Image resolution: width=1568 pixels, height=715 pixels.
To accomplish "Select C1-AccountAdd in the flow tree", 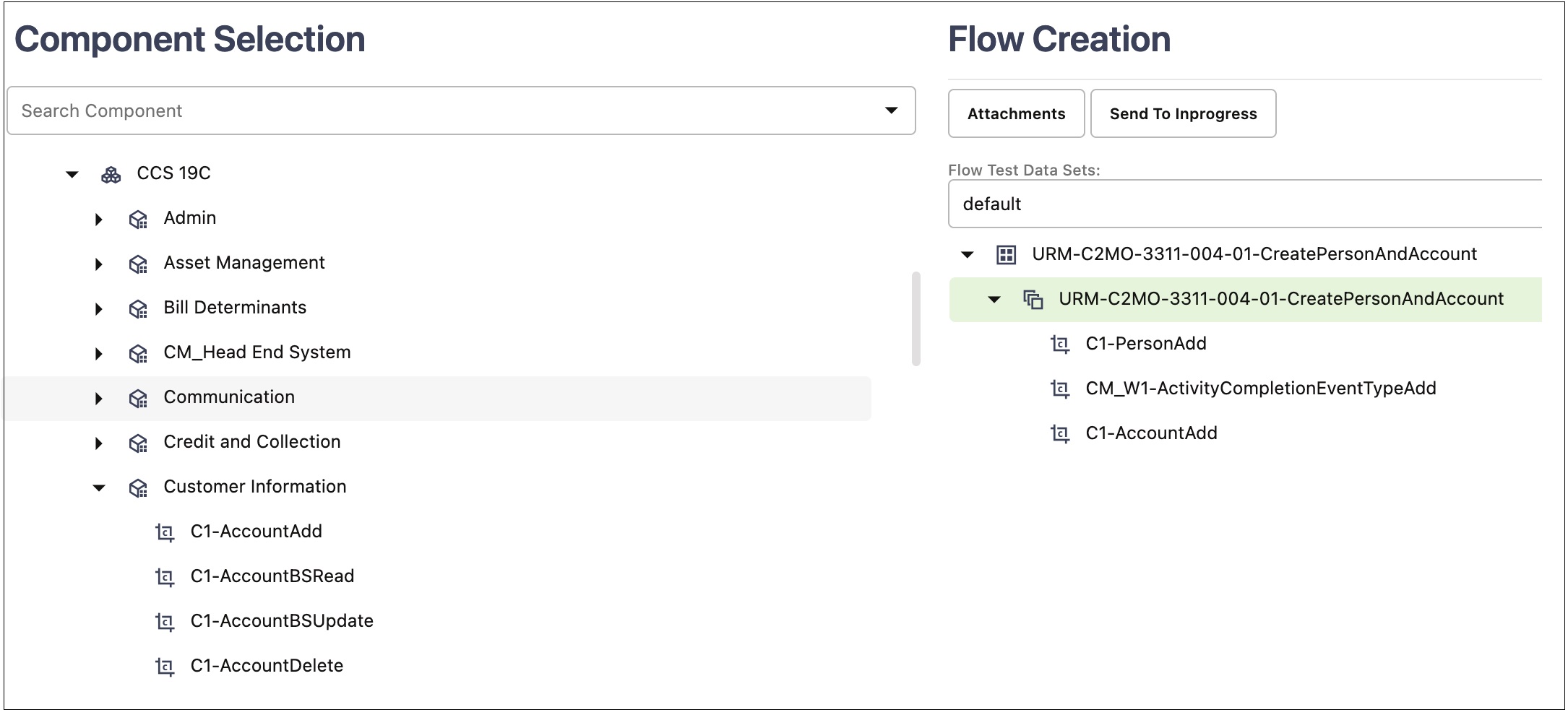I will tap(1152, 433).
